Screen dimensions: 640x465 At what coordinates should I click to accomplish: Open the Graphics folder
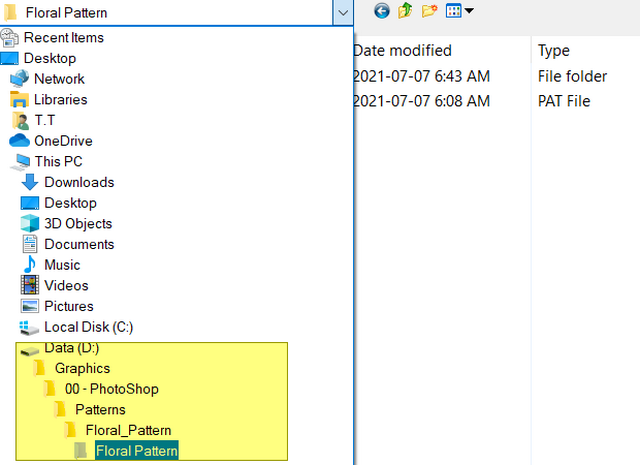click(x=82, y=368)
